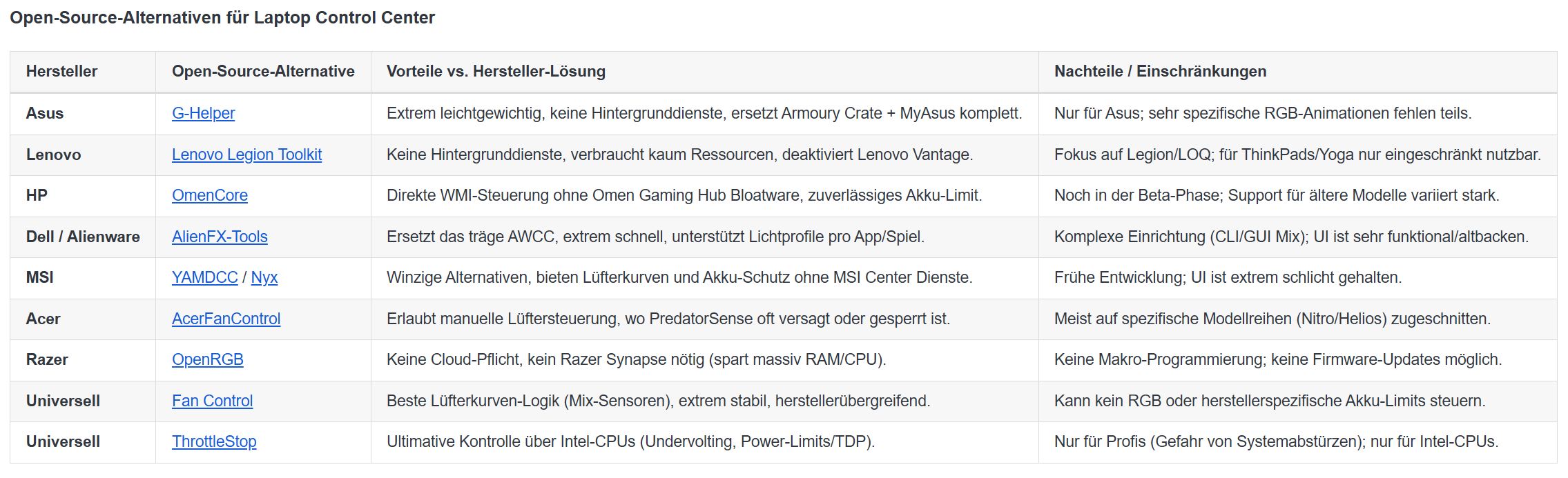Open the G-Helper link
The image size is (1568, 478).
(203, 113)
